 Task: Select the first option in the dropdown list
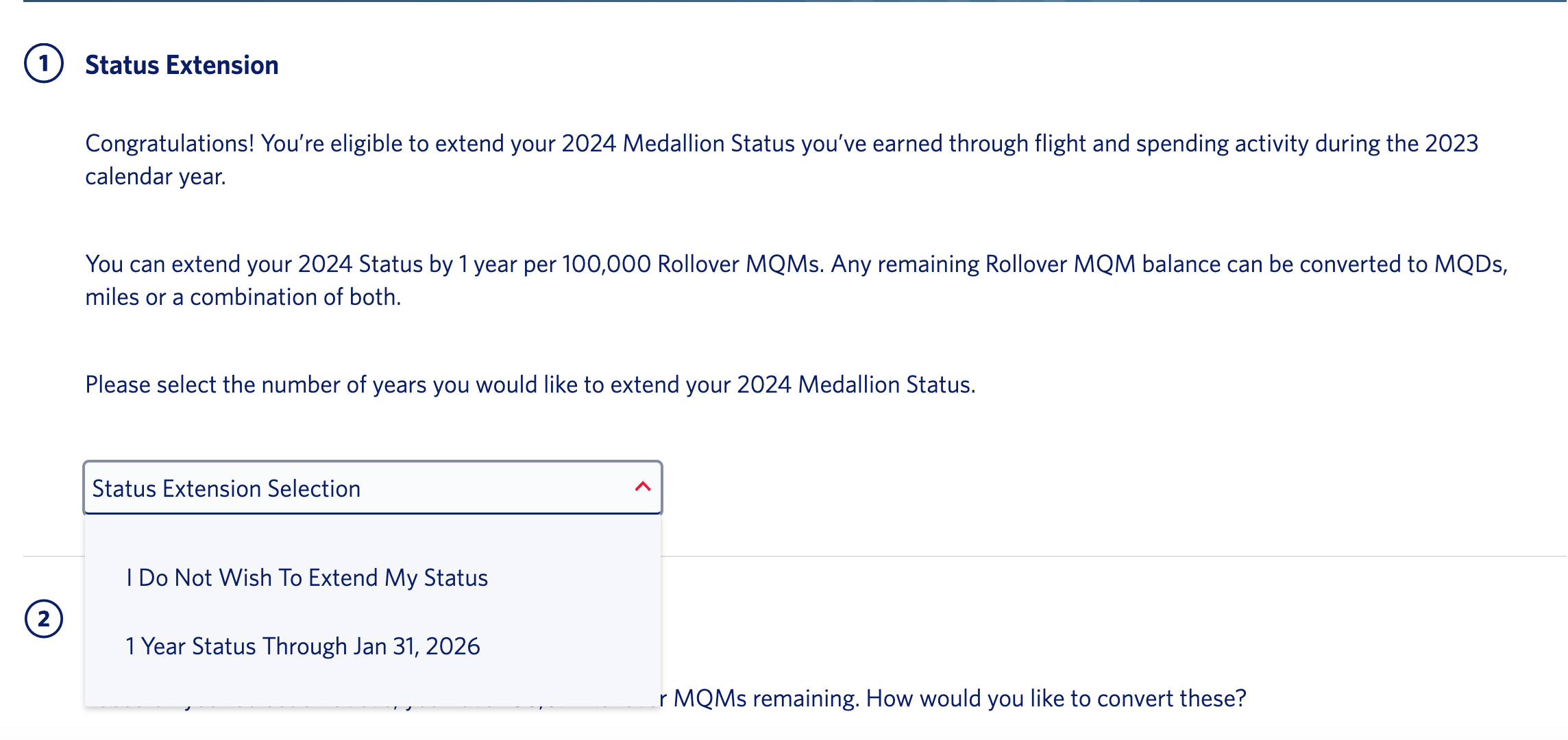306,577
